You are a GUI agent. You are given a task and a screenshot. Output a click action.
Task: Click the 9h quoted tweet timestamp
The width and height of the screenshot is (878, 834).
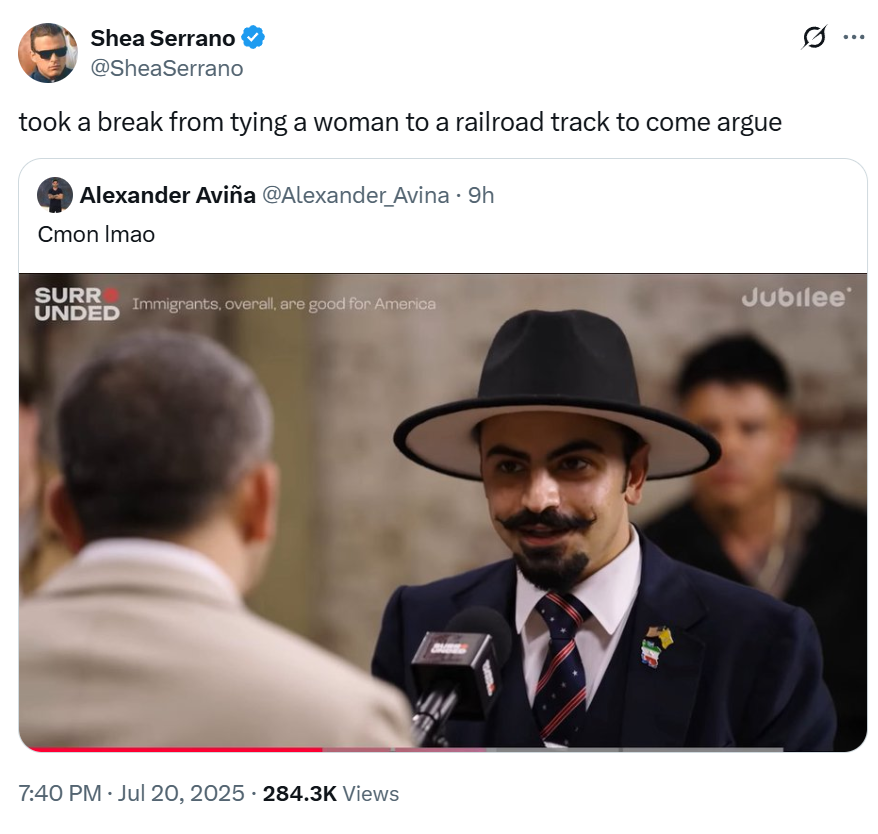pyautogui.click(x=481, y=195)
